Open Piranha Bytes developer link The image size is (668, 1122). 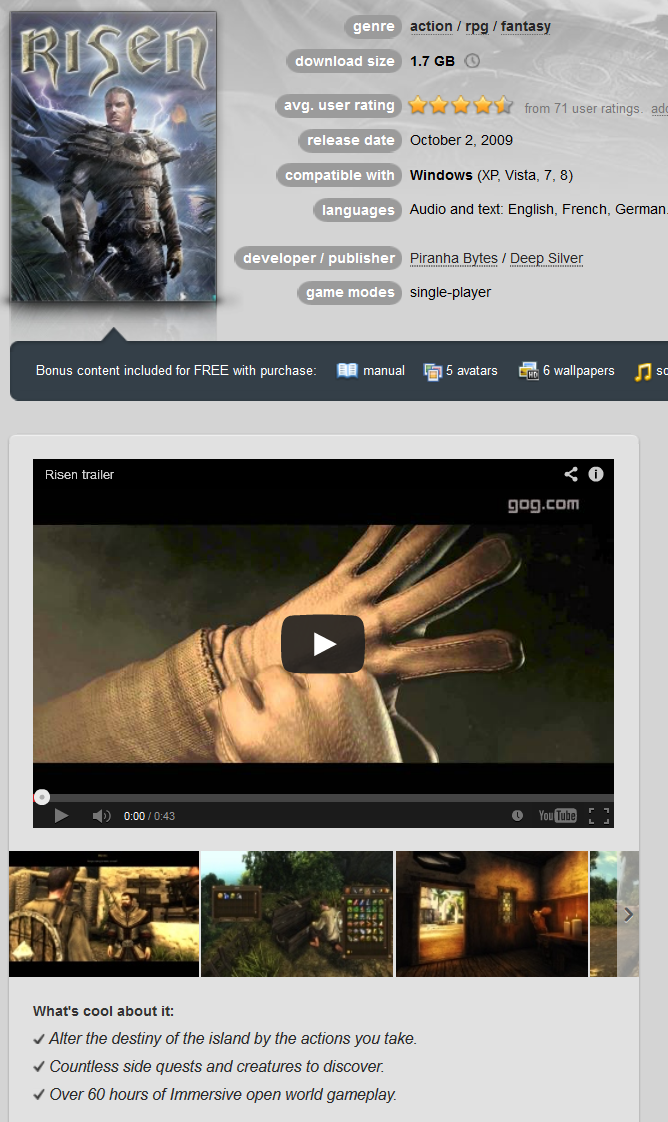pyautogui.click(x=453, y=258)
